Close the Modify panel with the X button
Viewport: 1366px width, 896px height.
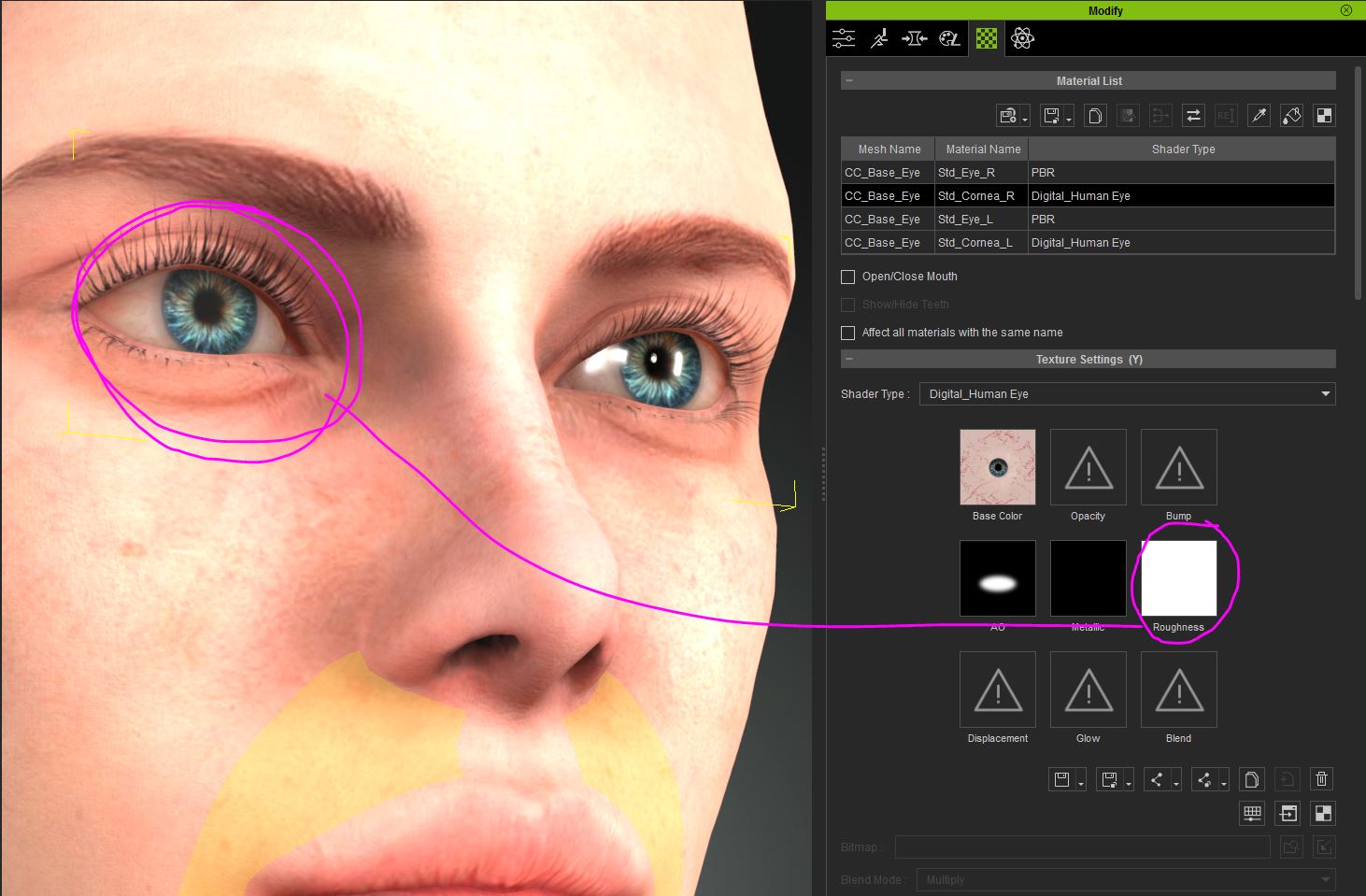point(1346,10)
